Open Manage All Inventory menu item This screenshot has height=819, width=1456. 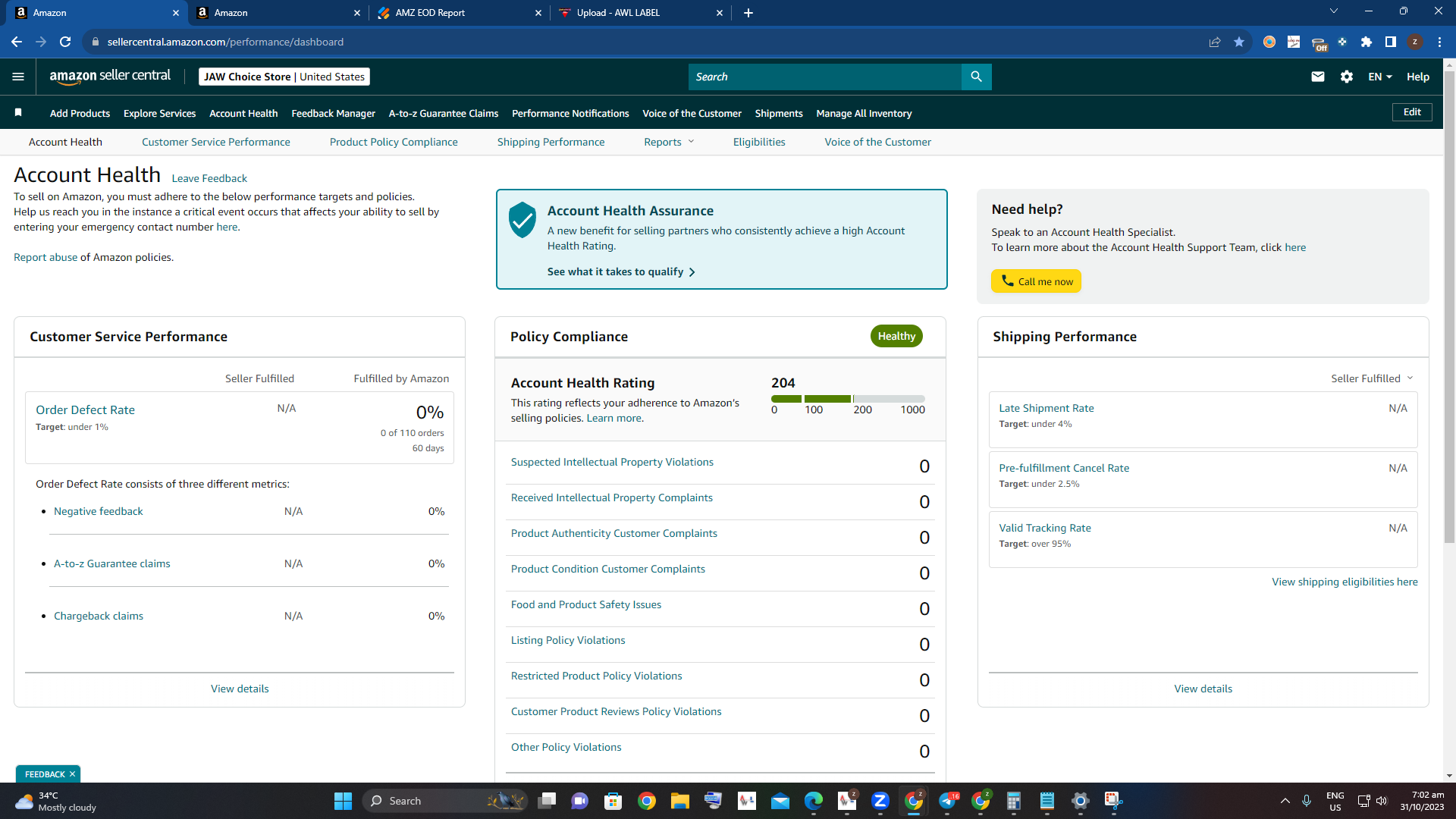[864, 113]
